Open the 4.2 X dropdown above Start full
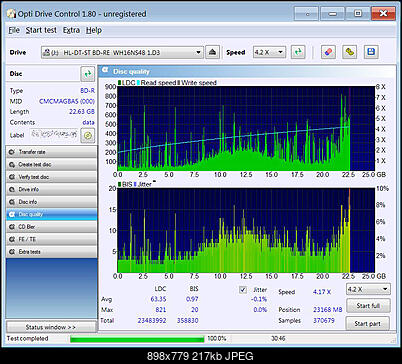 (368, 289)
